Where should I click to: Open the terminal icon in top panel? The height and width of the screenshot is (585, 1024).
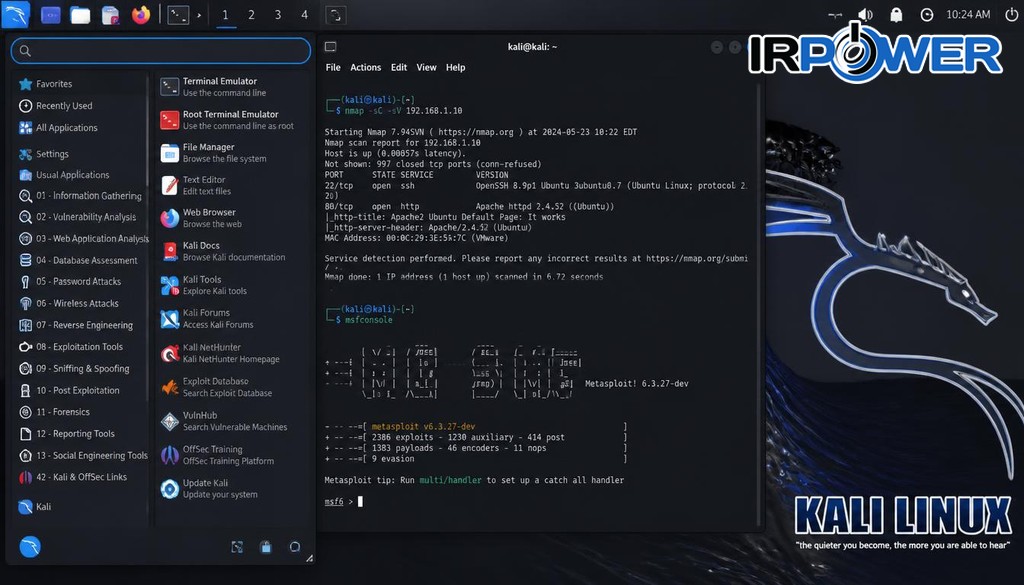coord(178,14)
